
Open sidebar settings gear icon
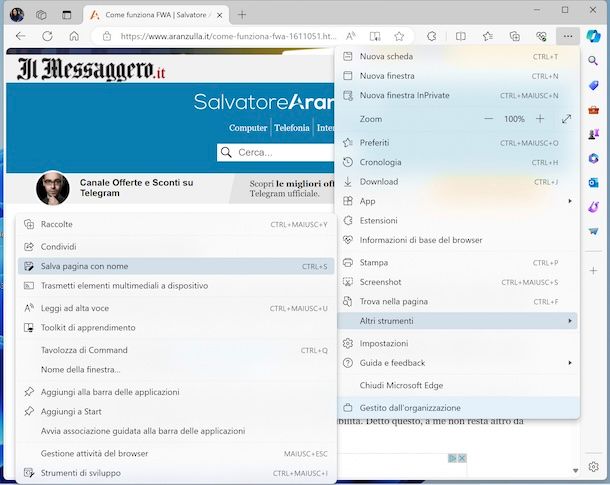tap(593, 466)
